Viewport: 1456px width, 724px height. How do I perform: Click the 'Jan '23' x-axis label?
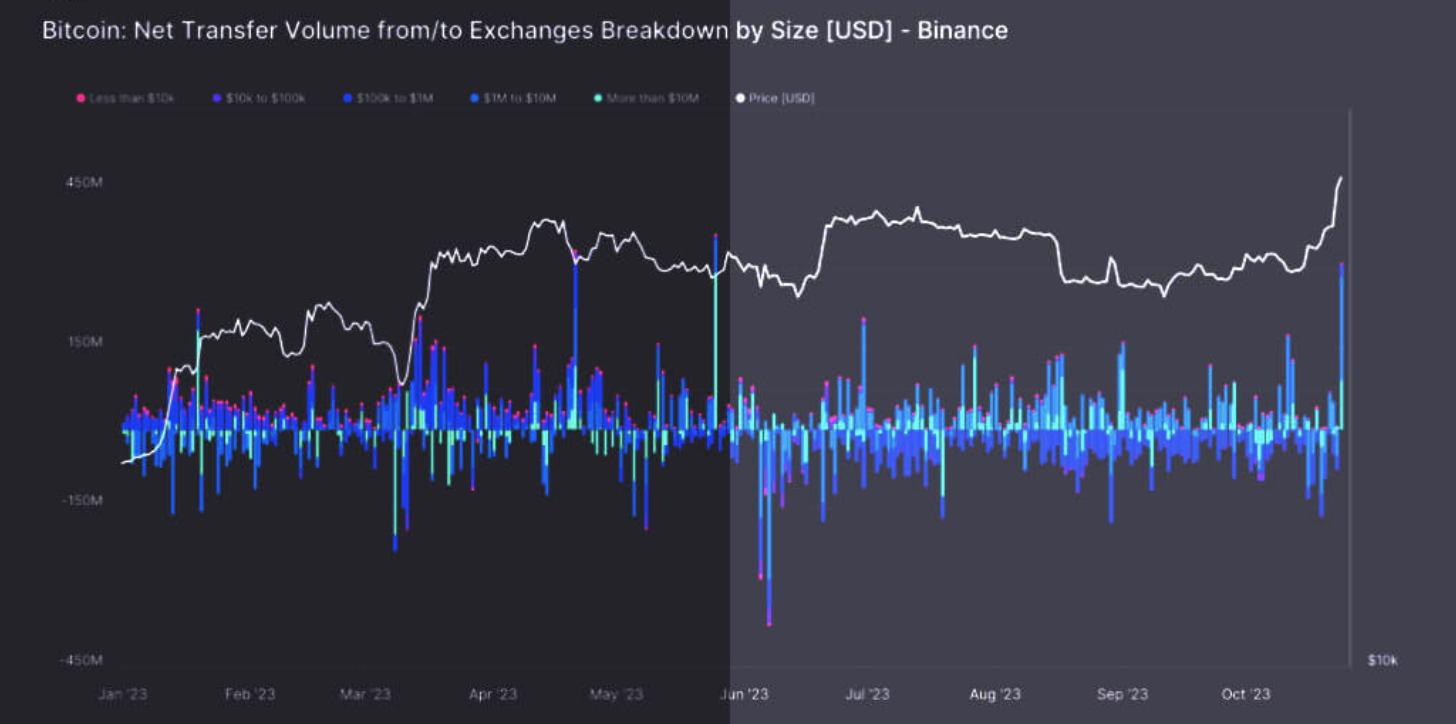[123, 694]
